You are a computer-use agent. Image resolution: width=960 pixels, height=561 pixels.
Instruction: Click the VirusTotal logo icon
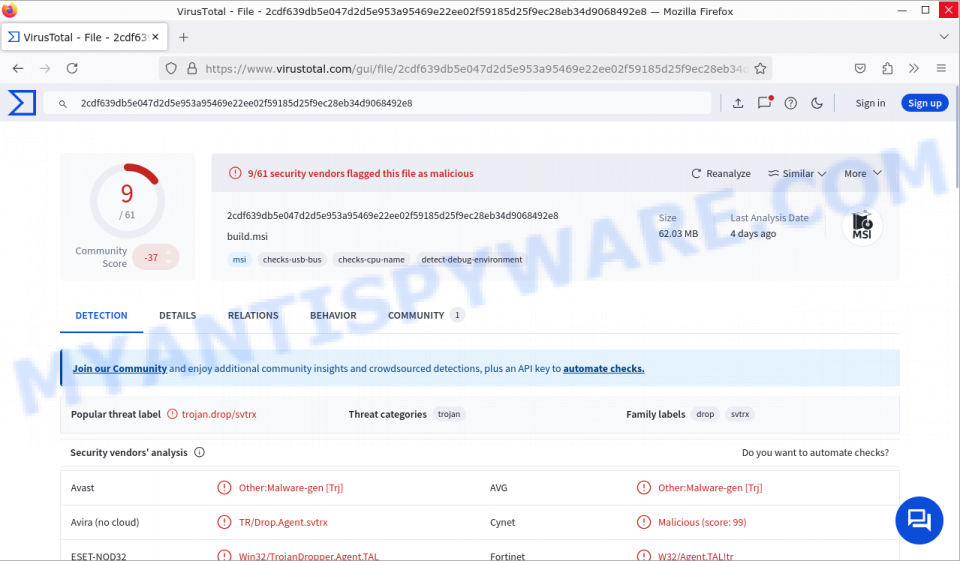(x=22, y=103)
